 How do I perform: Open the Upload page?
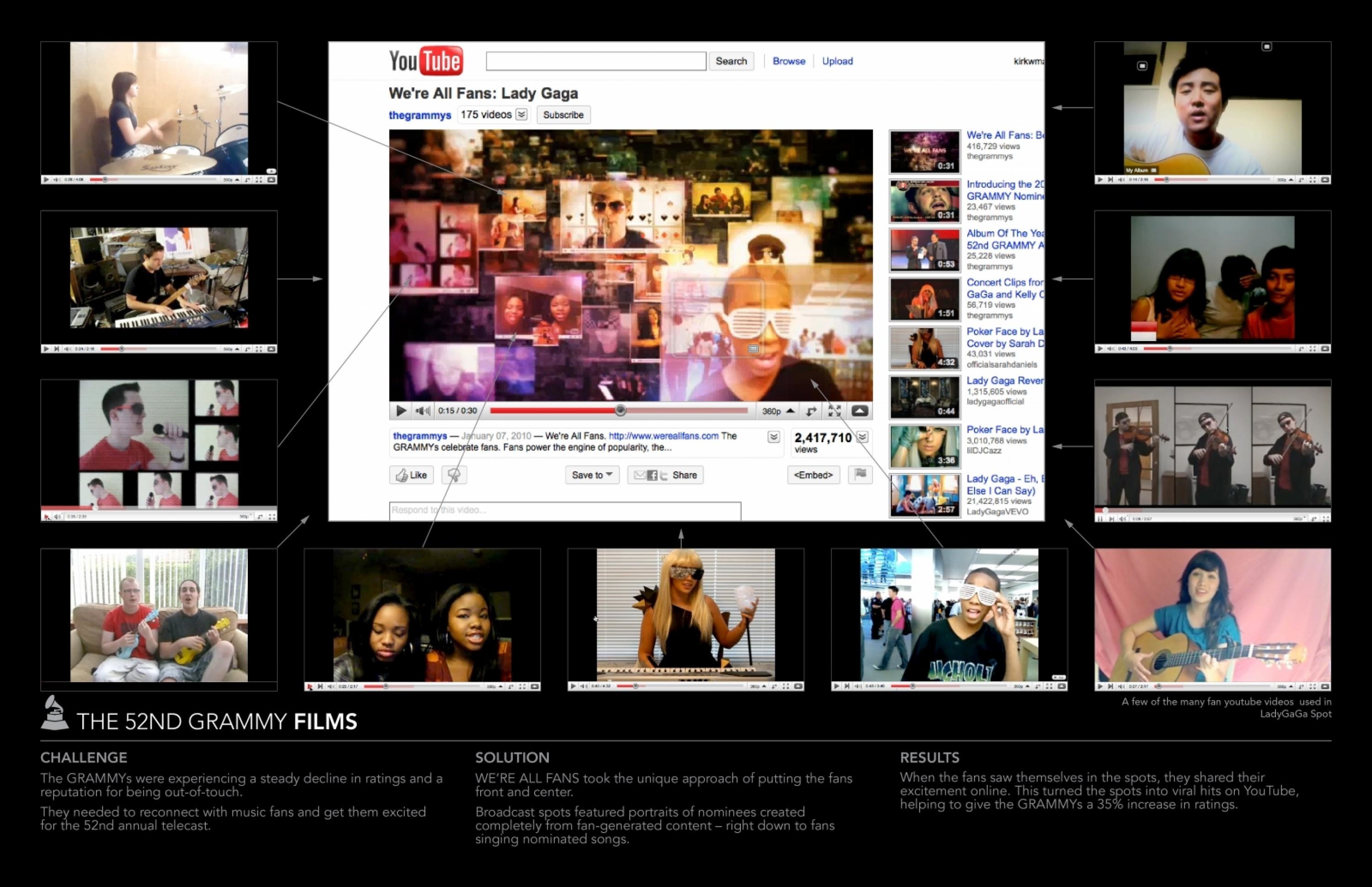pos(837,61)
